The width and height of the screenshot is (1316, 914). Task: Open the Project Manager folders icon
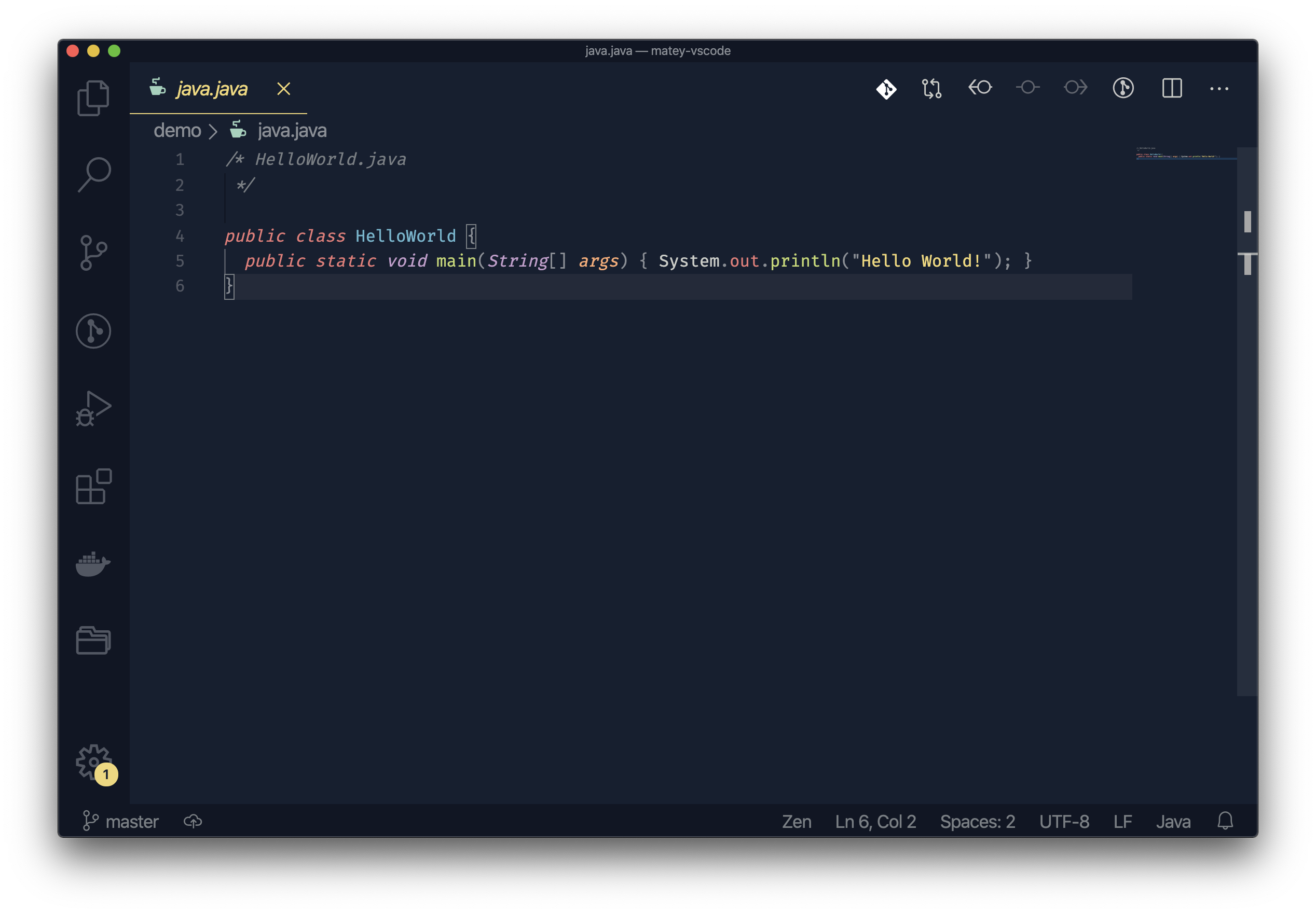tap(93, 640)
